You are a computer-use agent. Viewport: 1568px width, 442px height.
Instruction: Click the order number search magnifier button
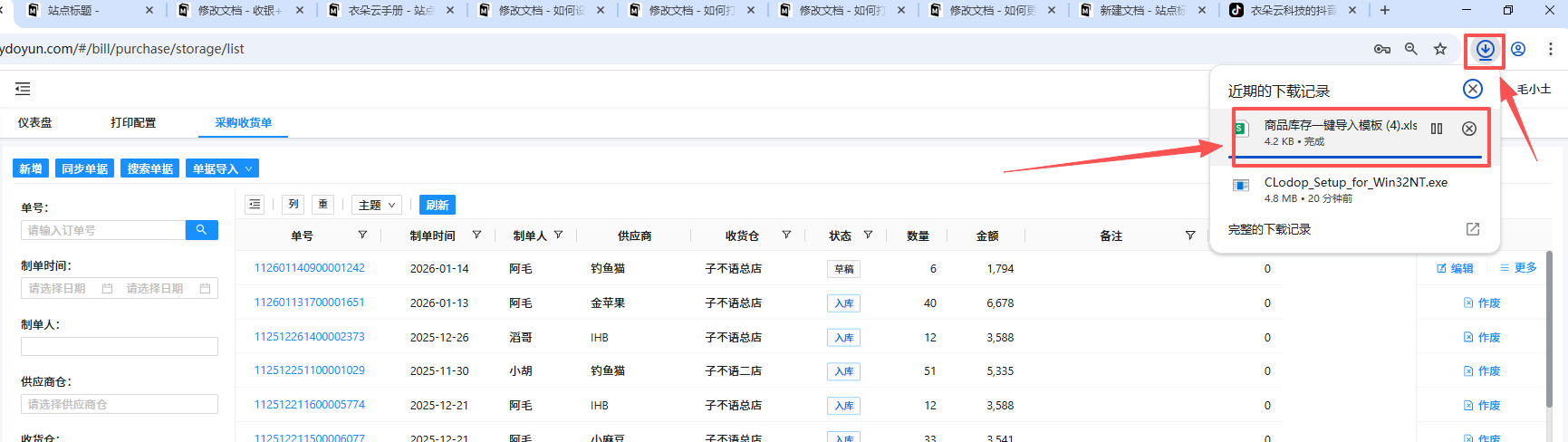[201, 230]
